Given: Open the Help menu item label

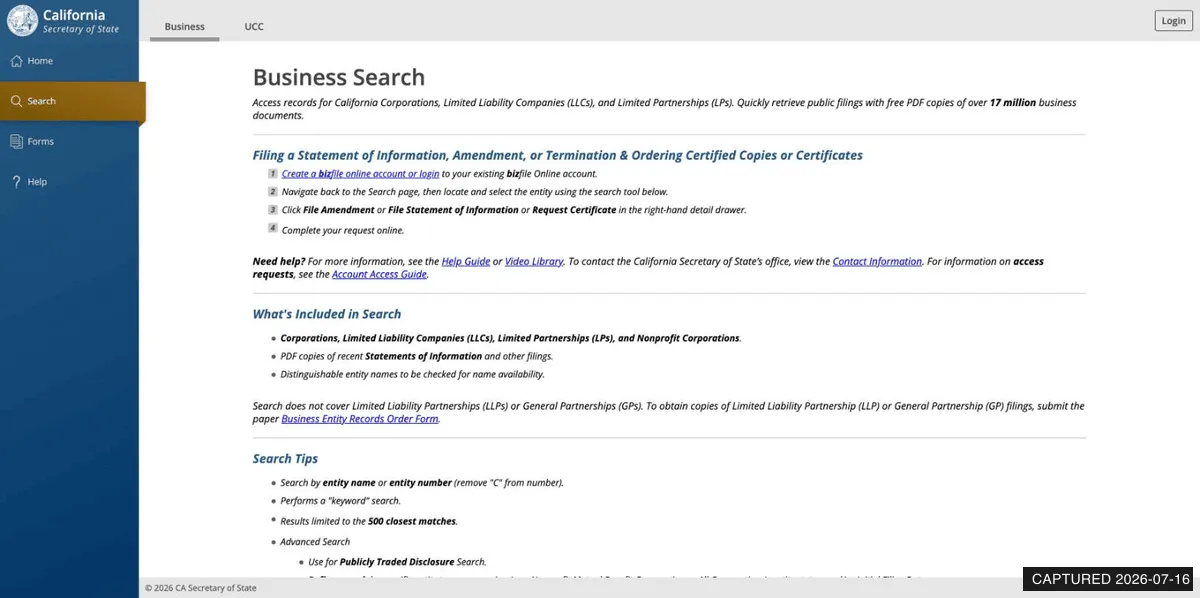Looking at the screenshot, I should click(x=37, y=182).
